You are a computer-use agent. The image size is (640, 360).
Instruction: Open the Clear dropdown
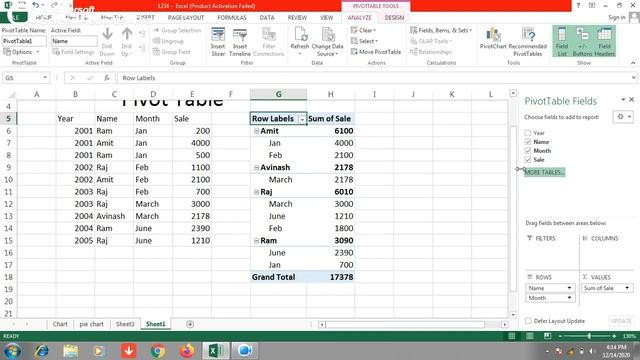coord(363,30)
